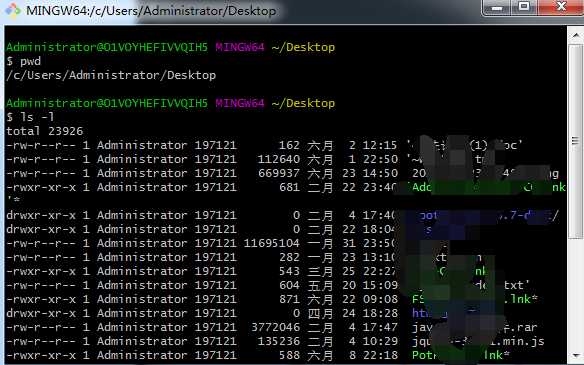Click the file size 588

289,355
